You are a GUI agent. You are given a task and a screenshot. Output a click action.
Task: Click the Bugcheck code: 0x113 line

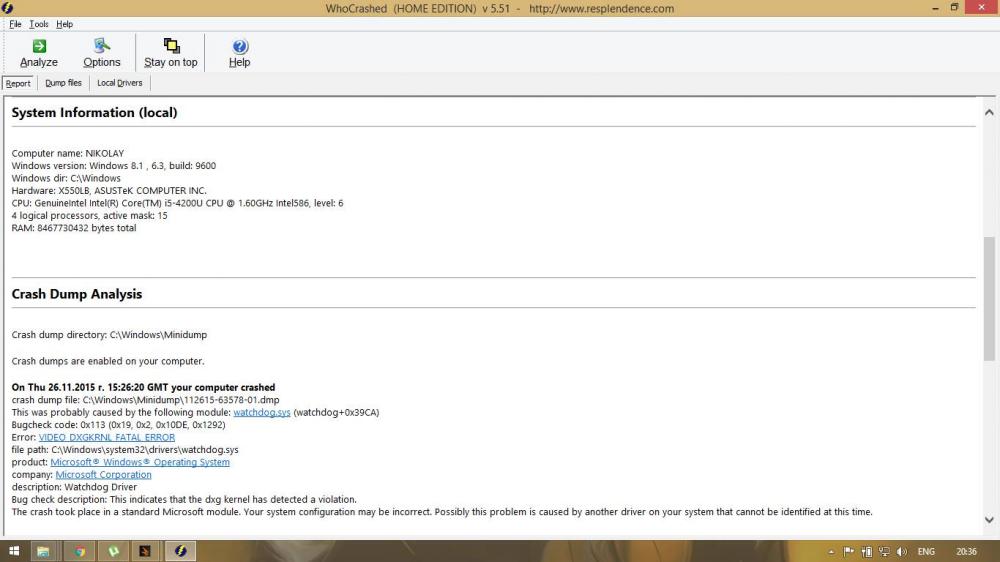click(119, 425)
